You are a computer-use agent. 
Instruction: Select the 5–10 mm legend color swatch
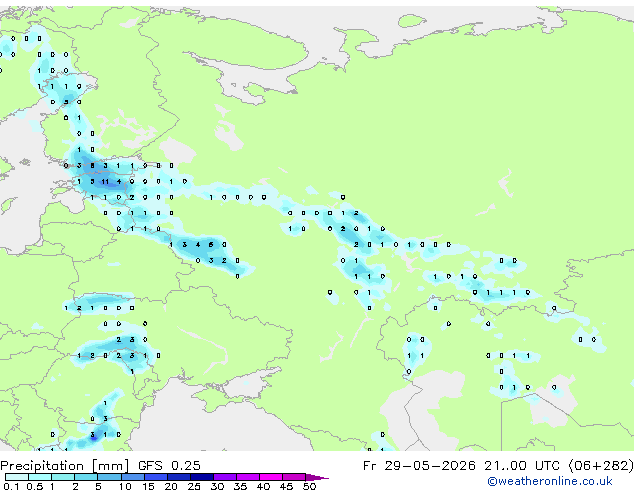coord(109,477)
